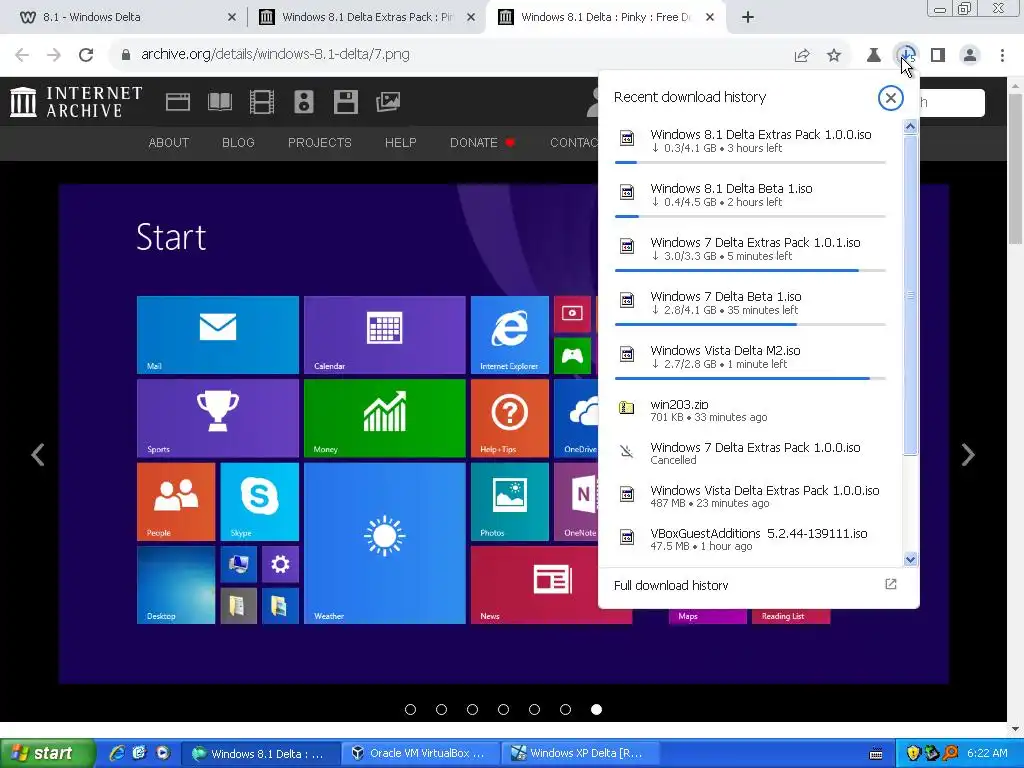
Task: Show next image in carousel
Action: [x=968, y=455]
